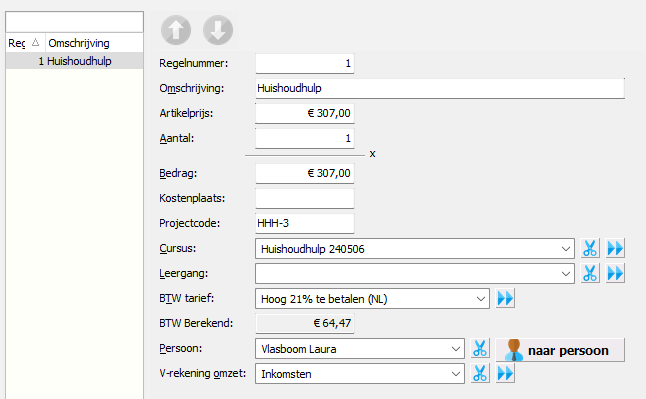Click the Omschrijving field containing Huishoudhulp
Viewport: 646px width, 399px height.
tap(440, 88)
